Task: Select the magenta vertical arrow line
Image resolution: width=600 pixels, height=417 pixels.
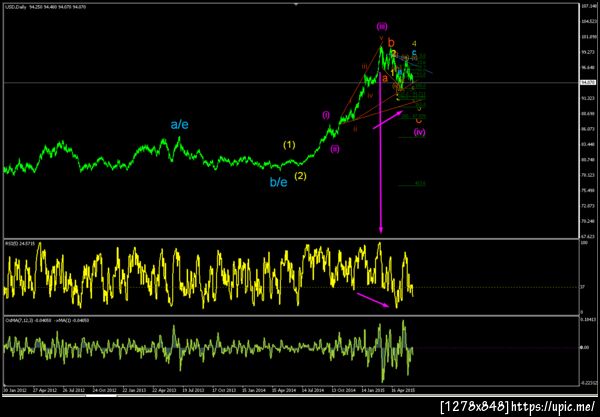Action: (381, 153)
